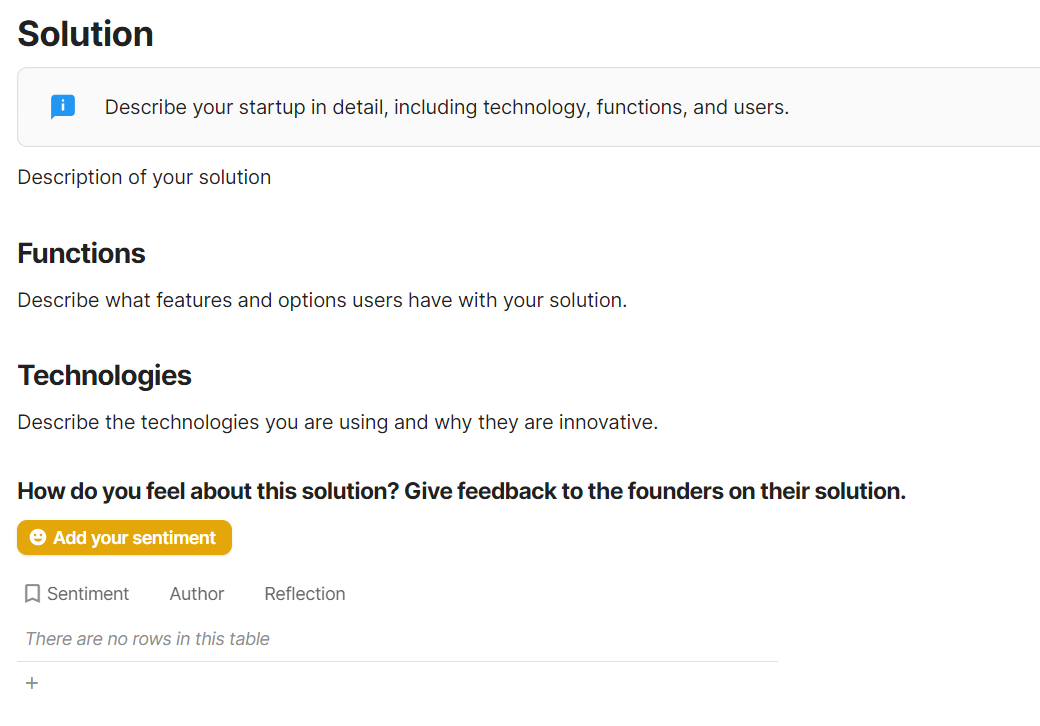Click the 'Description of your solution' line
Image resolution: width=1040 pixels, height=726 pixels.
point(145,178)
